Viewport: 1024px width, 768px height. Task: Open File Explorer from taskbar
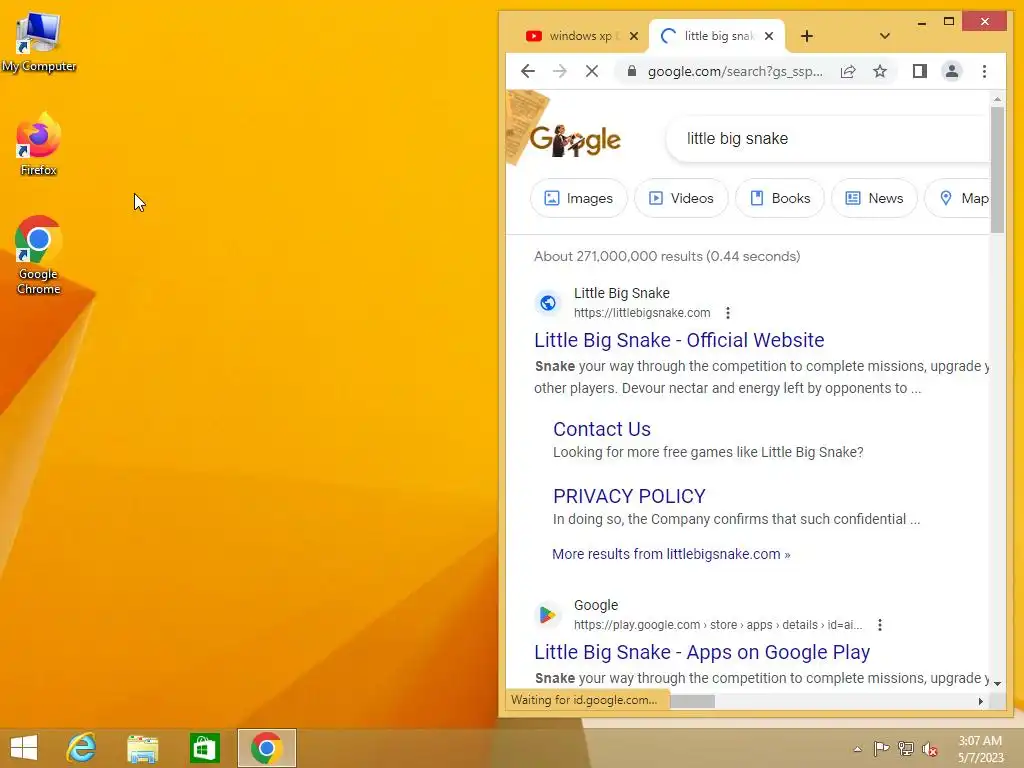point(142,748)
